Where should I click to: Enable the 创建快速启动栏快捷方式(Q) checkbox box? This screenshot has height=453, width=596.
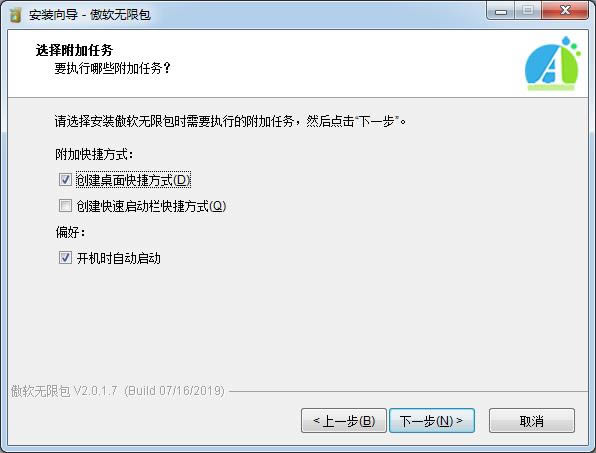point(65,206)
